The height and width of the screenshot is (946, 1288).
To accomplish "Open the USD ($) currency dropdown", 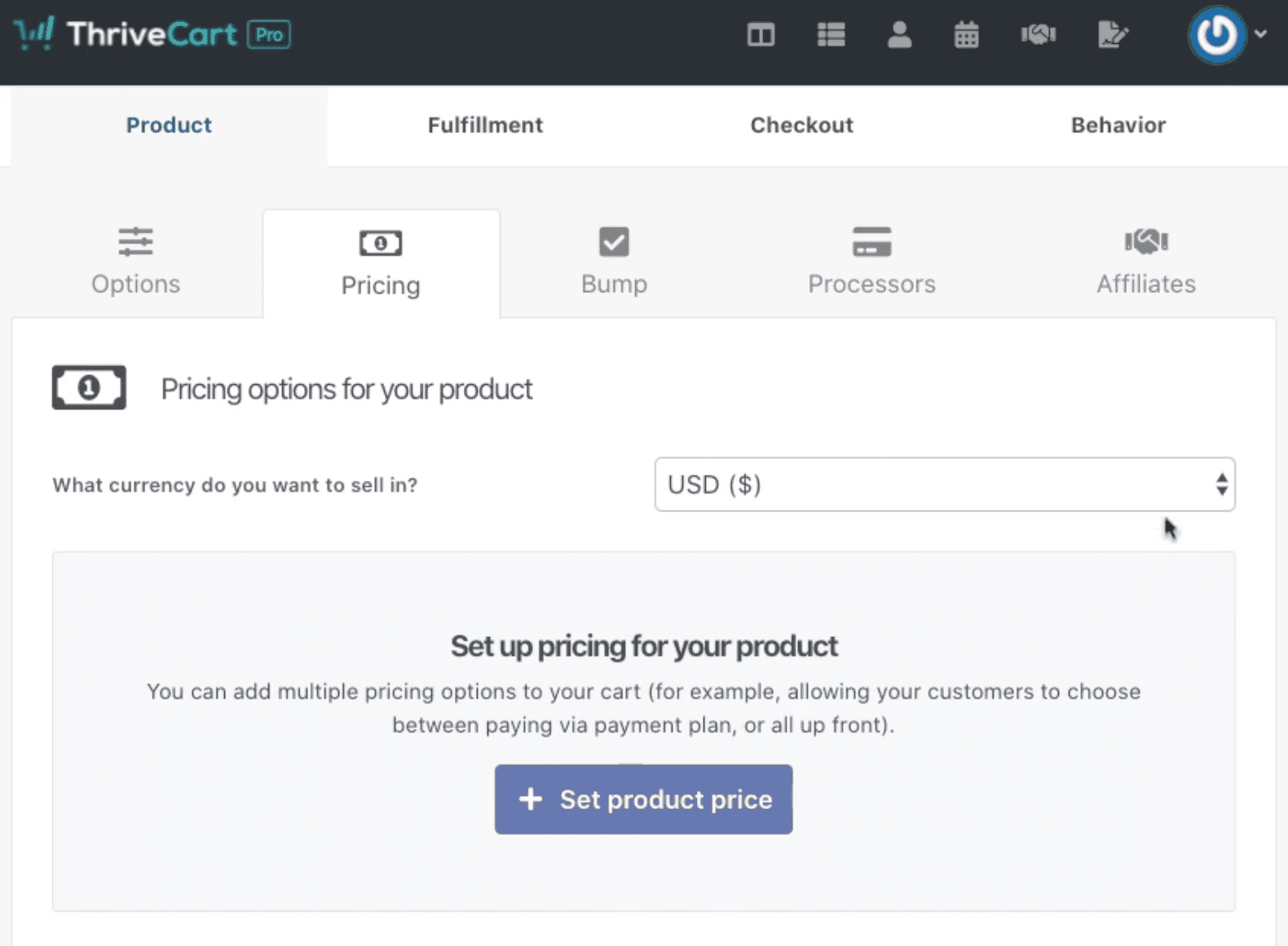I will tap(944, 484).
